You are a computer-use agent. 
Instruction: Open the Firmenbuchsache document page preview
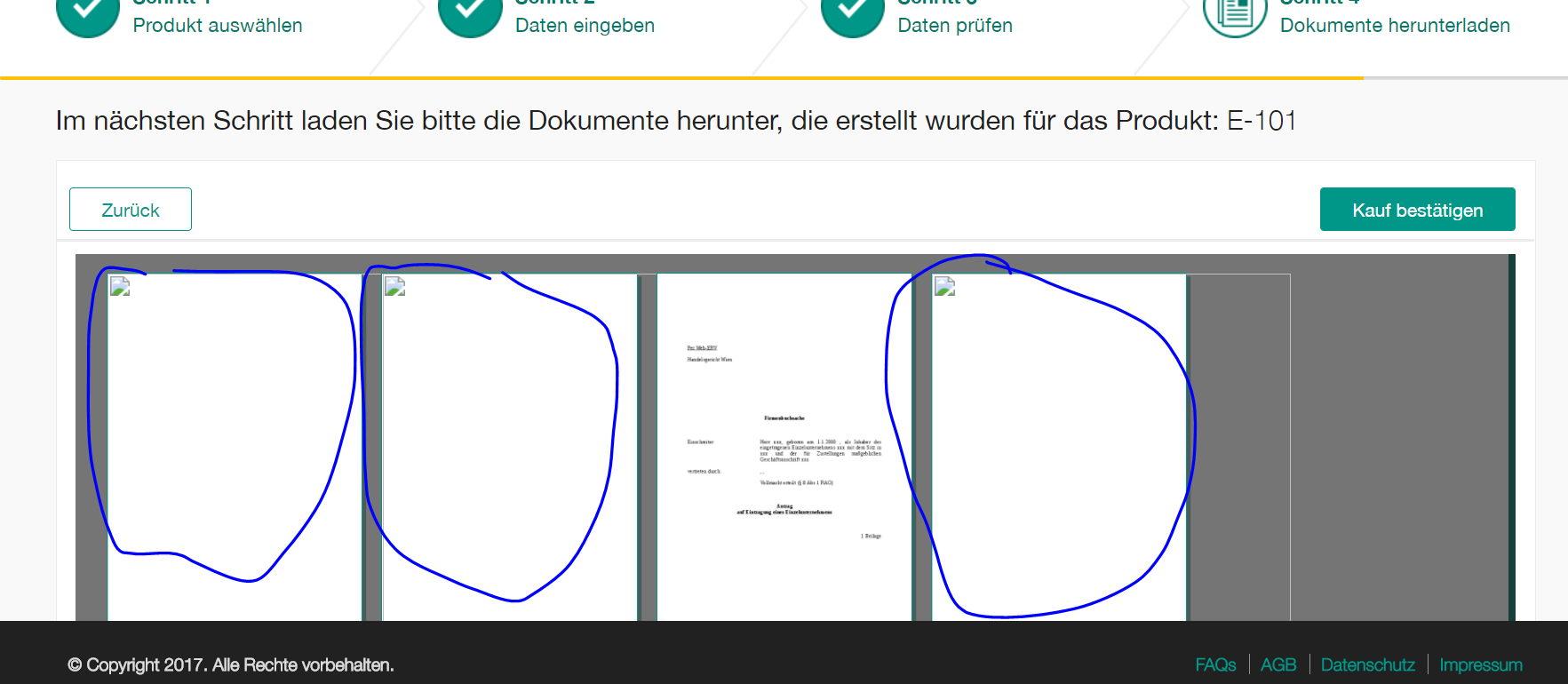coord(784,447)
